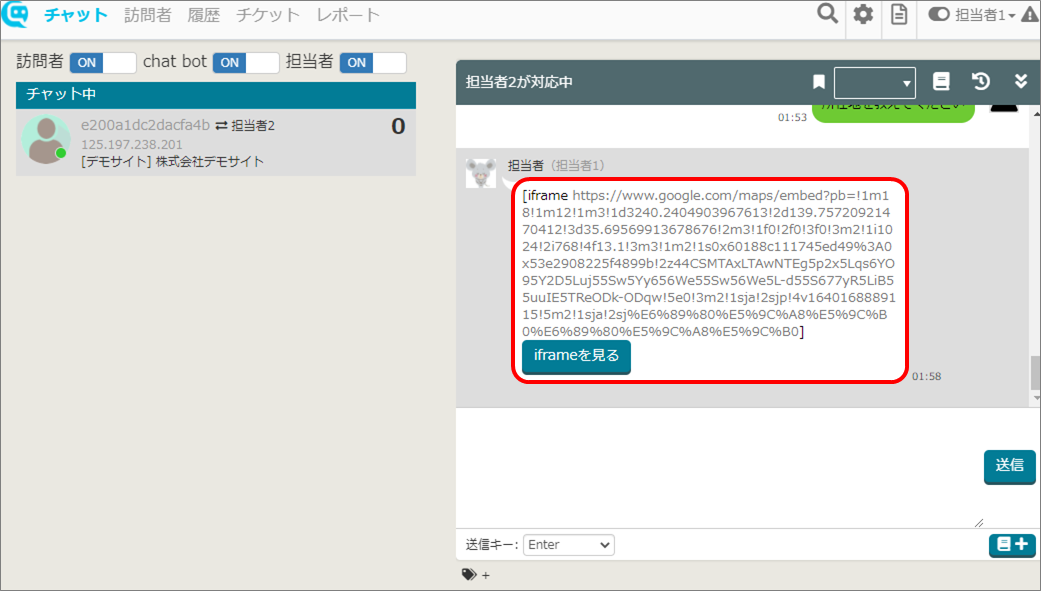Open the Google Maps embed URL link
This screenshot has width=1041, height=591.
708,264
